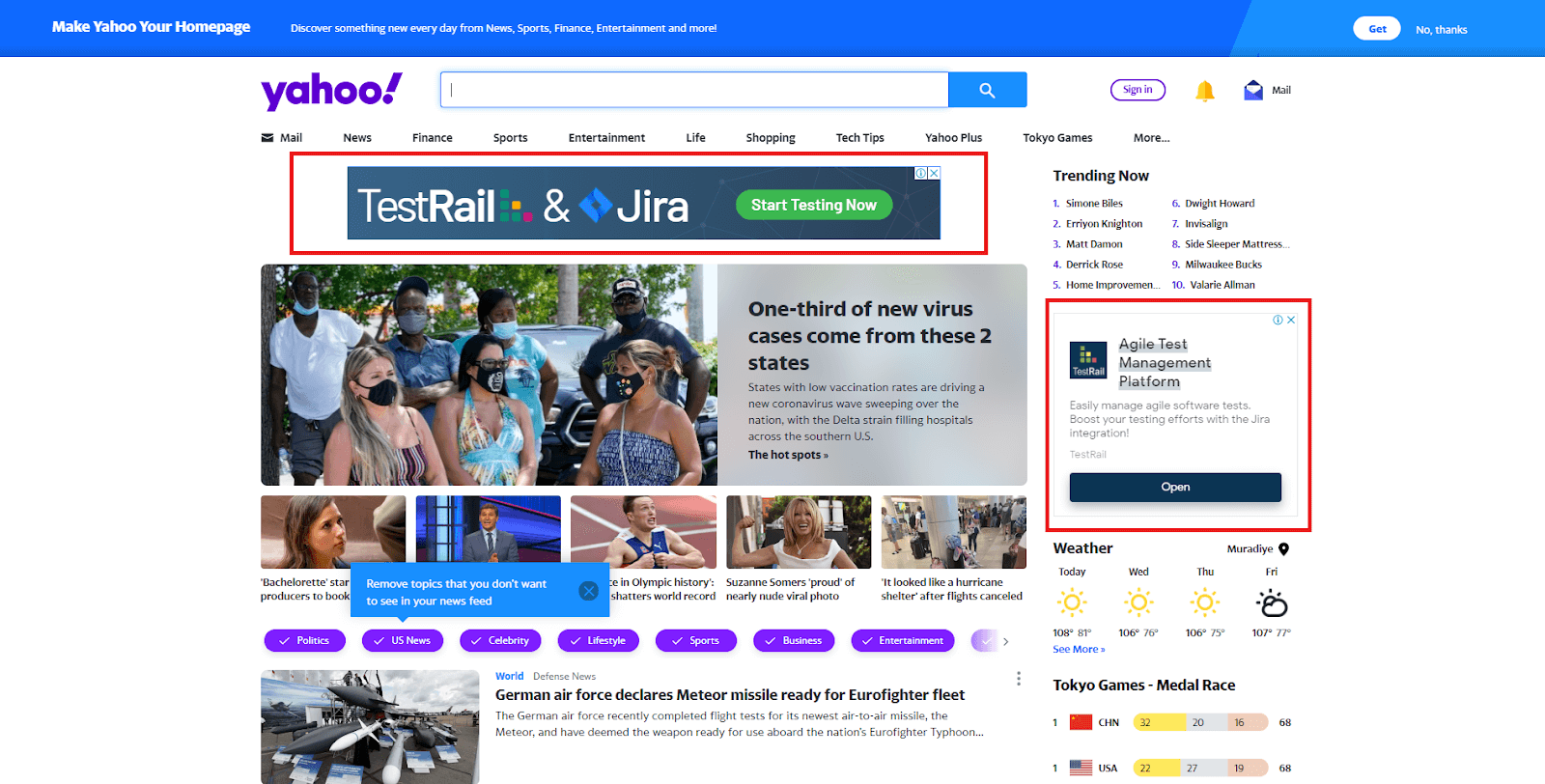This screenshot has width=1545, height=784.
Task: Click the weather location pin icon
Action: pos(1283,548)
